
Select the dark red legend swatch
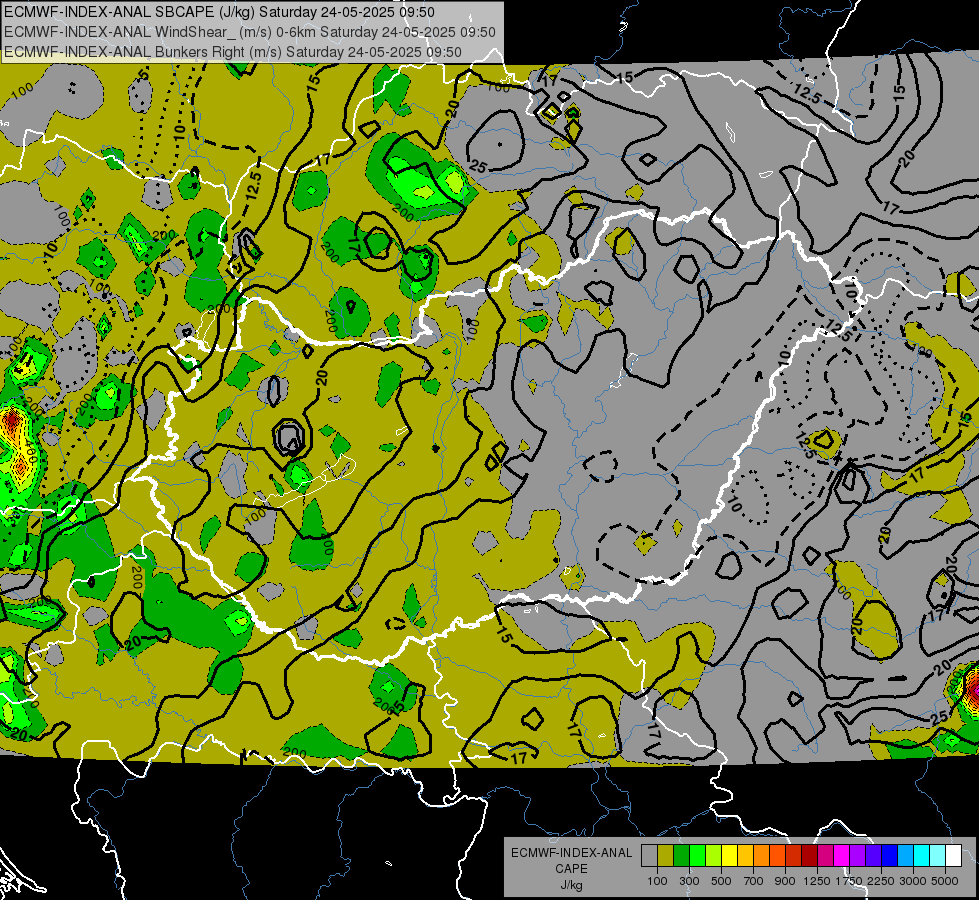pyautogui.click(x=810, y=856)
